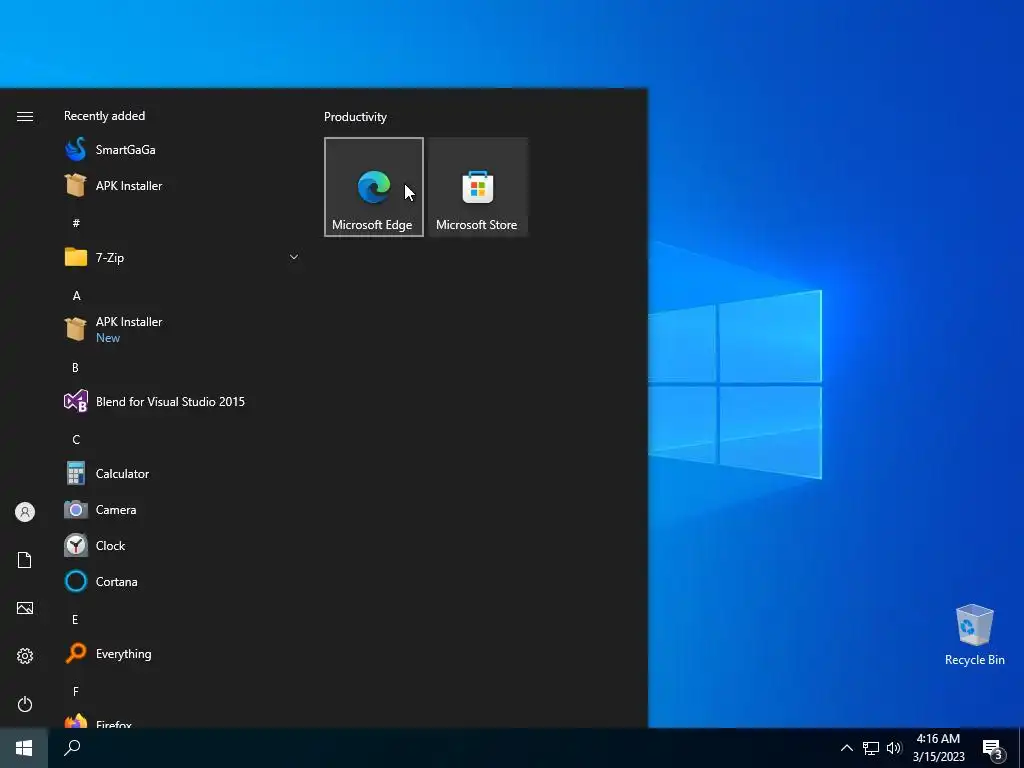Select the Recycle Bin desktop icon
Viewport: 1024px width, 768px height.
click(x=974, y=635)
